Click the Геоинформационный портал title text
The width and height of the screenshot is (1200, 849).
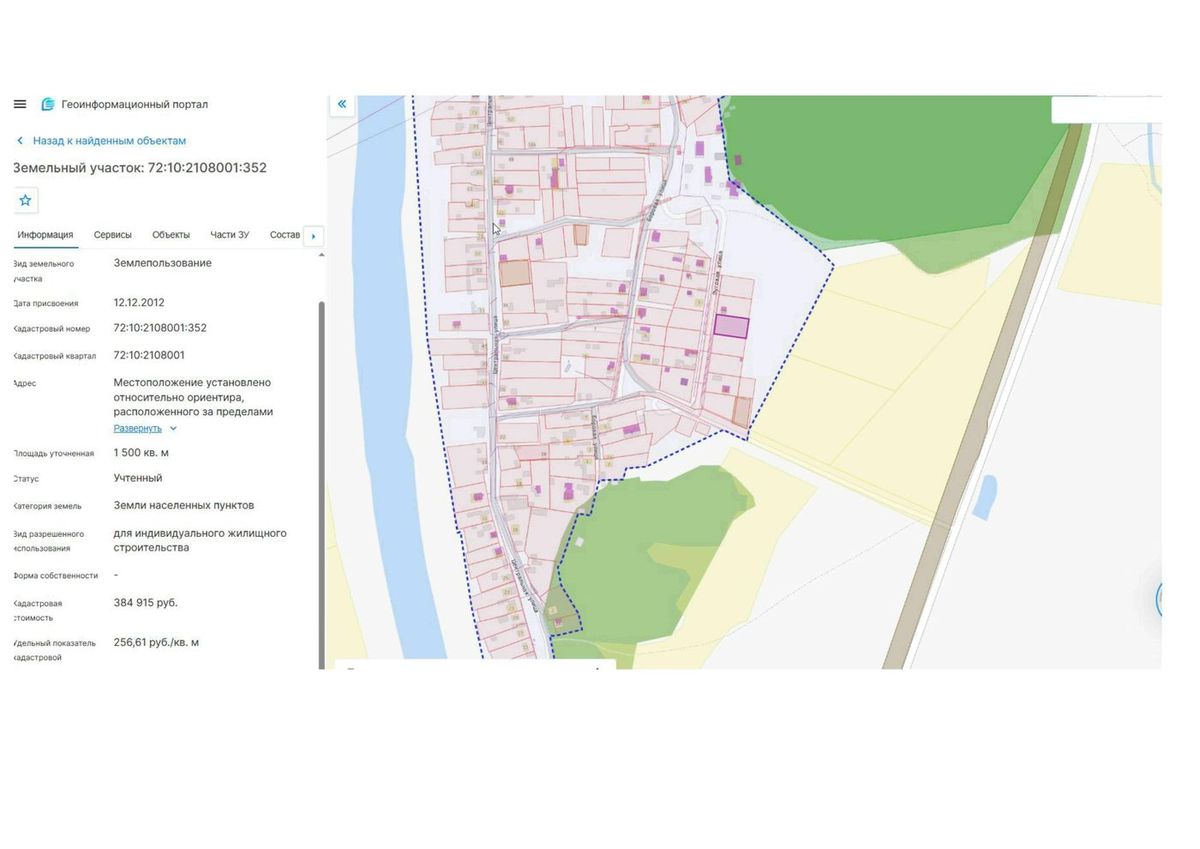[135, 104]
